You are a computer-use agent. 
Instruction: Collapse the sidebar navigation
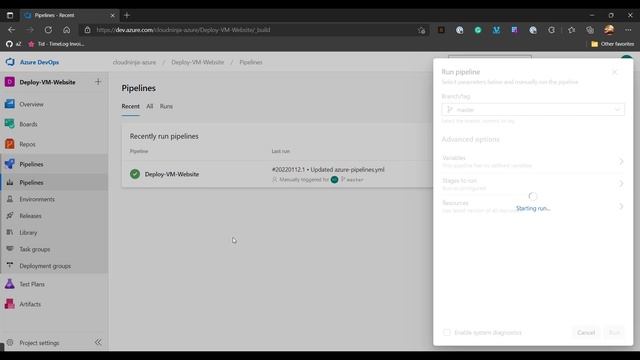(x=98, y=342)
